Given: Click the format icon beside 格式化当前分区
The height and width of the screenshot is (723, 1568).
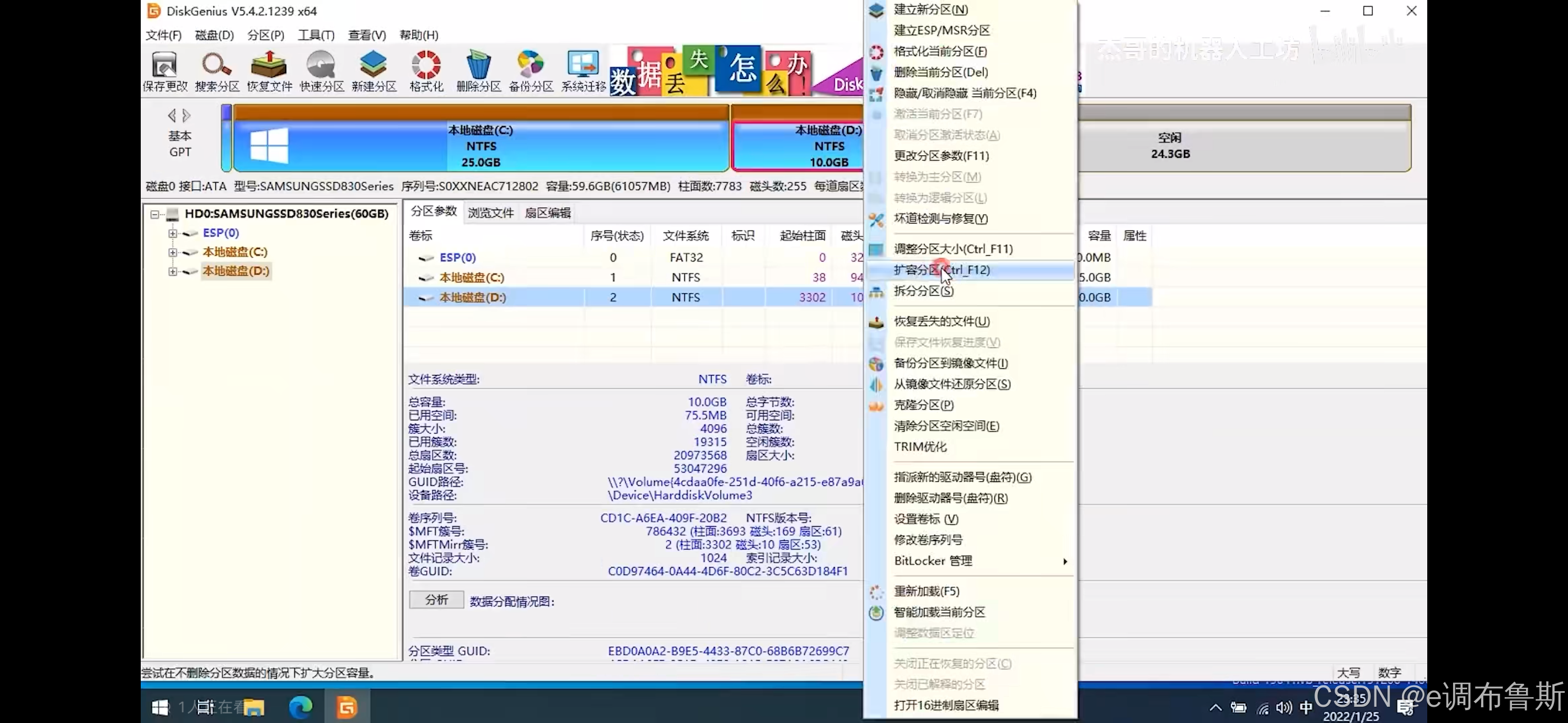Looking at the screenshot, I should pyautogui.click(x=876, y=52).
